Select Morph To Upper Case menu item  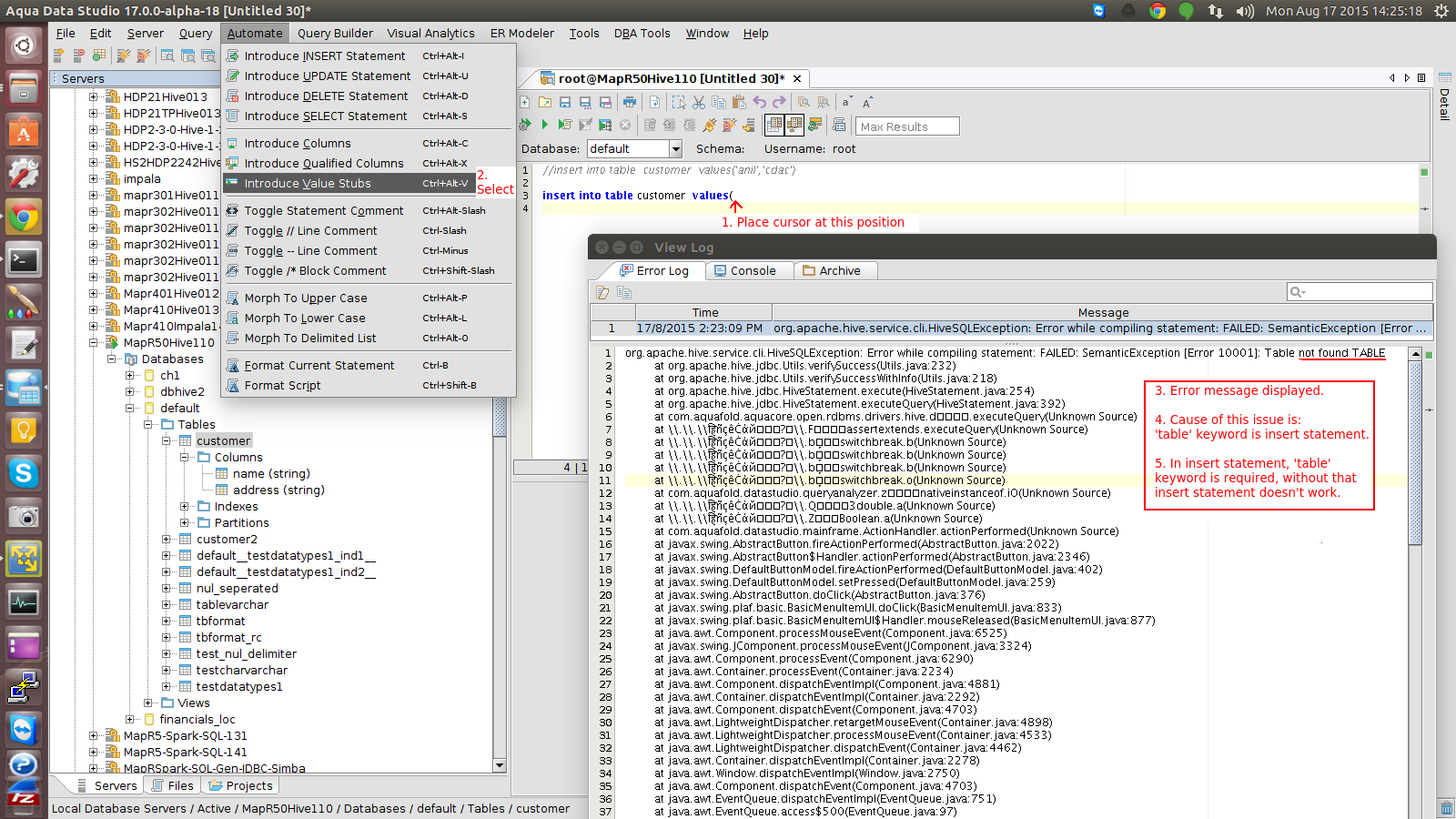(369, 298)
